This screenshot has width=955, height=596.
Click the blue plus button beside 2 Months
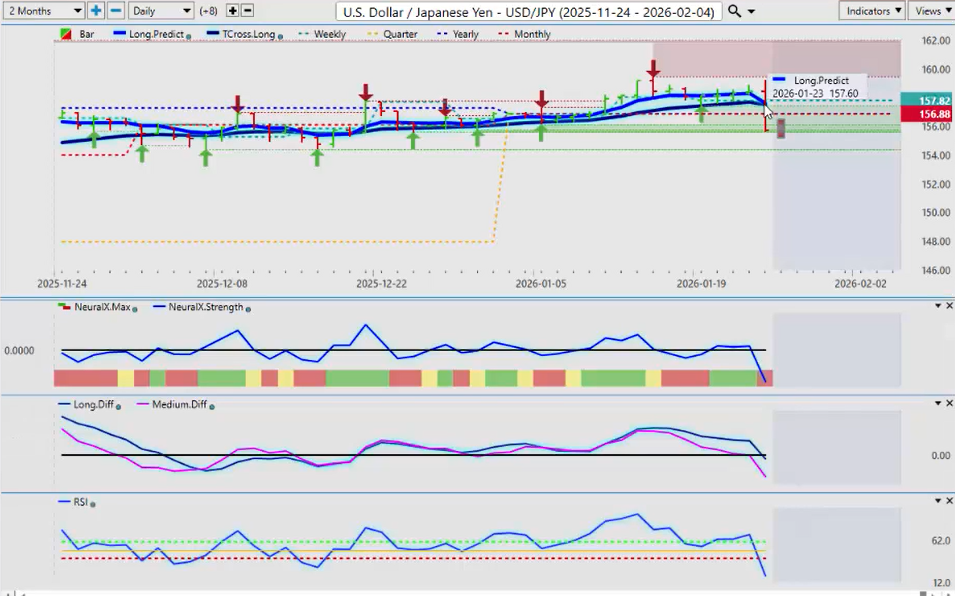[96, 10]
